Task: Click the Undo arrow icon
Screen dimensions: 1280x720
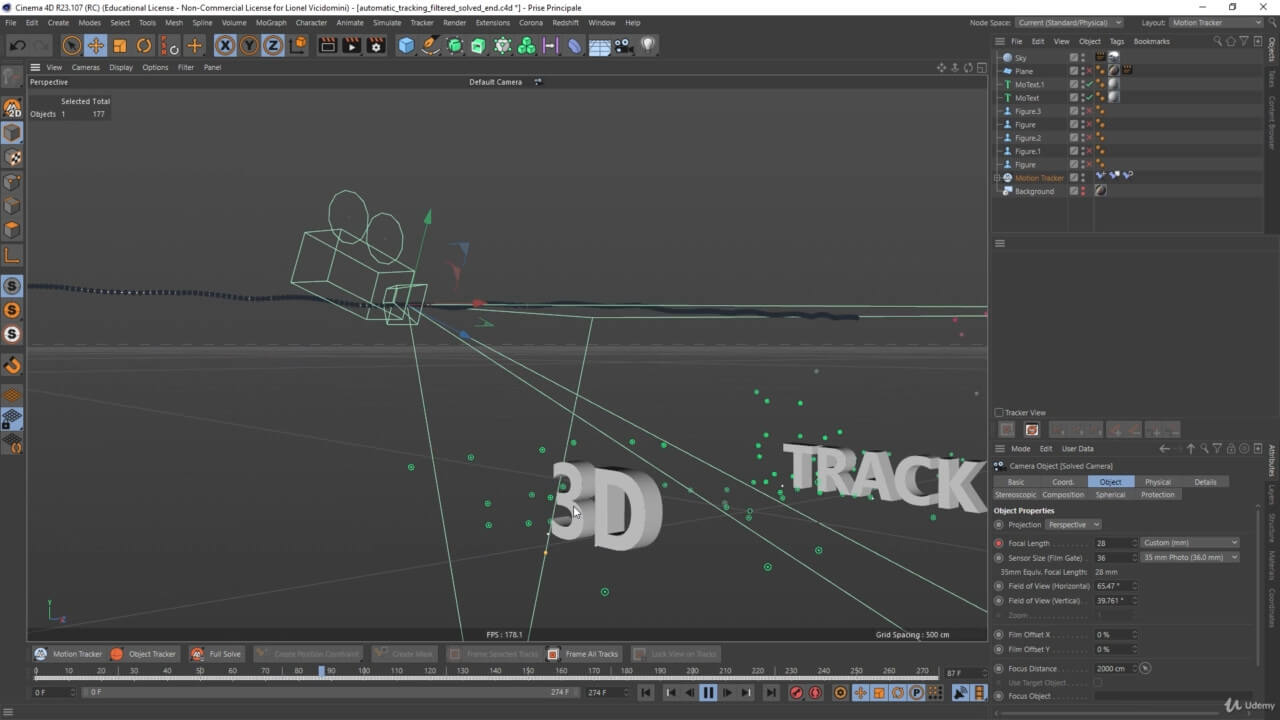Action: (x=17, y=45)
